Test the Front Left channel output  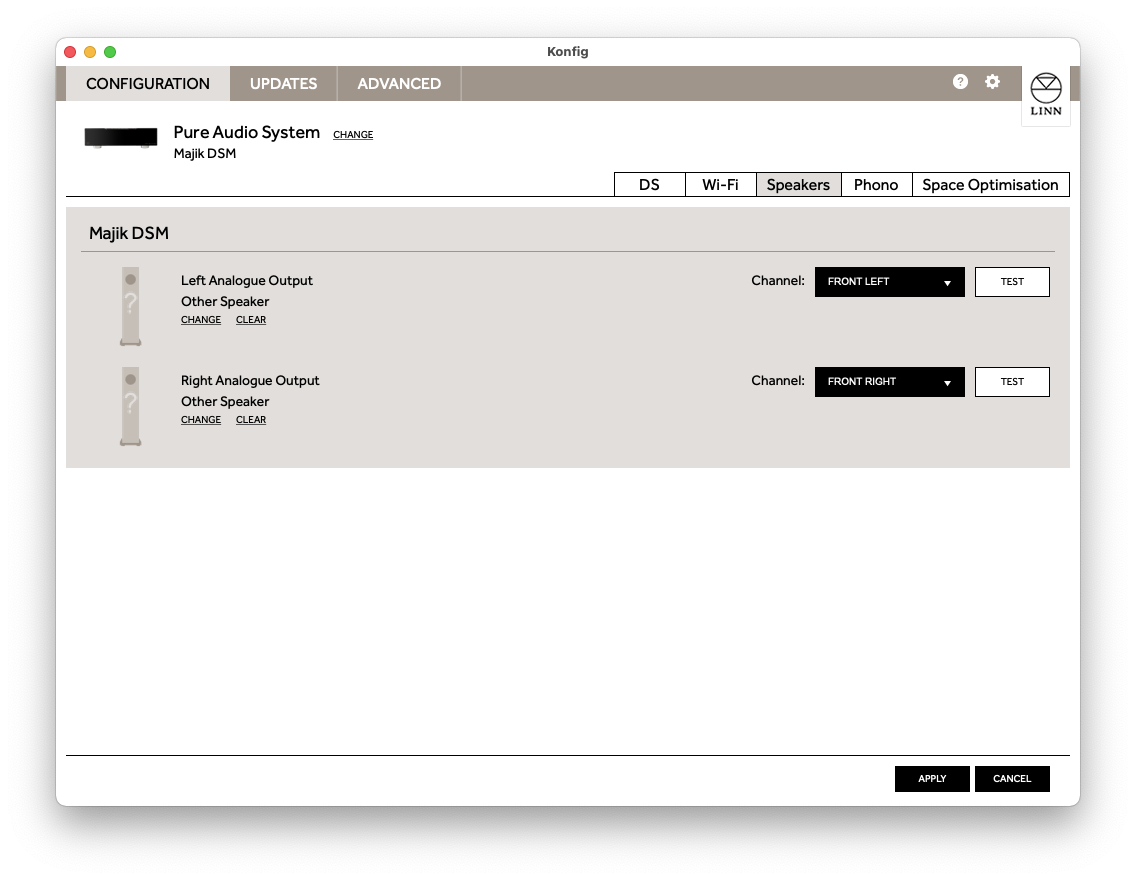pos(1012,282)
